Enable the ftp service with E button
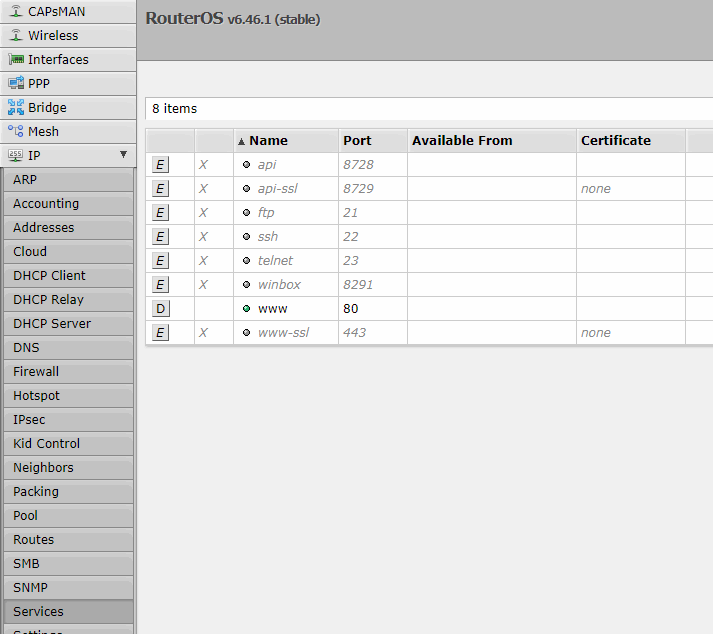Viewport: 713px width, 634px height. [x=160, y=212]
